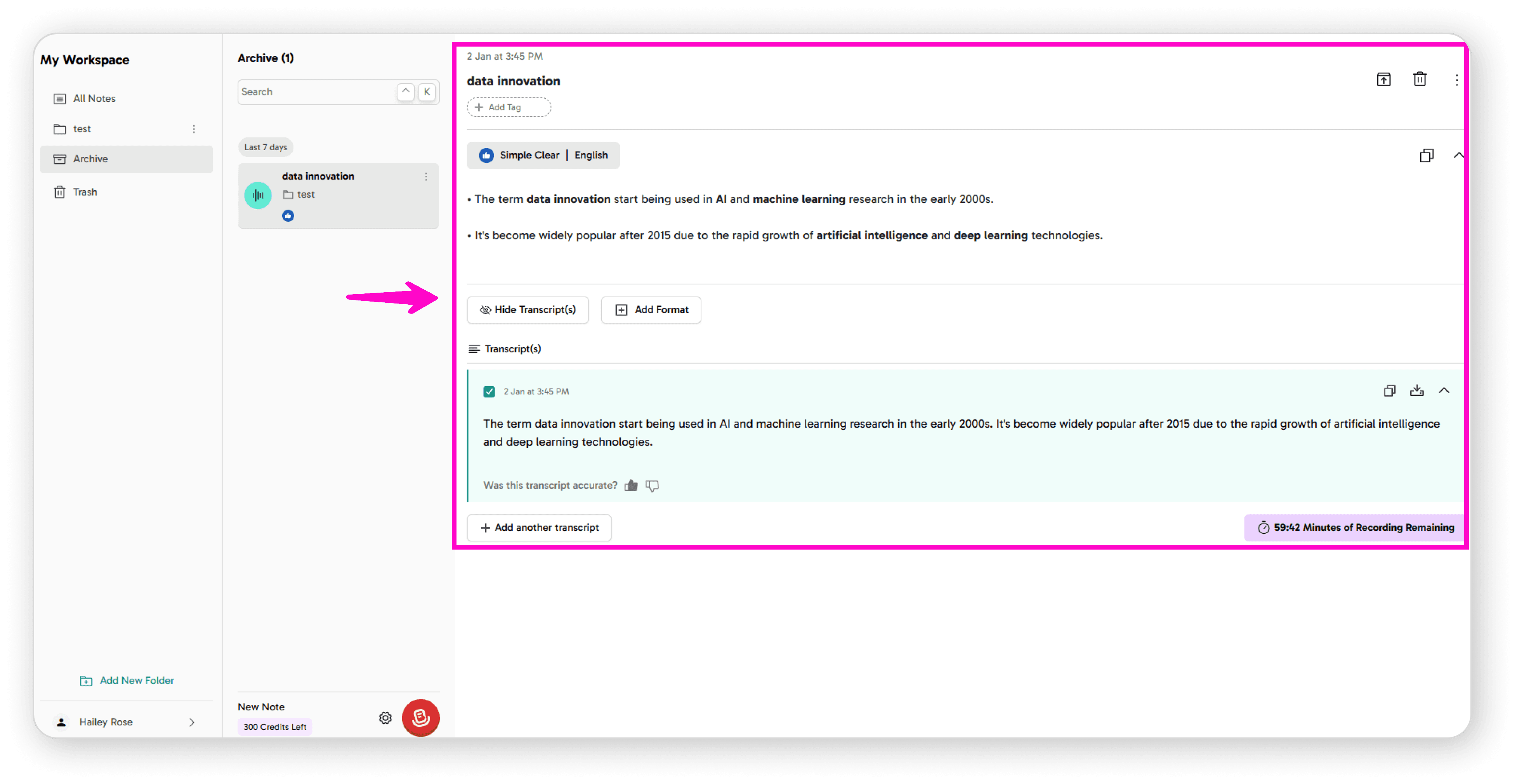Click the unarchive note icon
The height and width of the screenshot is (784, 1517).
click(1383, 80)
